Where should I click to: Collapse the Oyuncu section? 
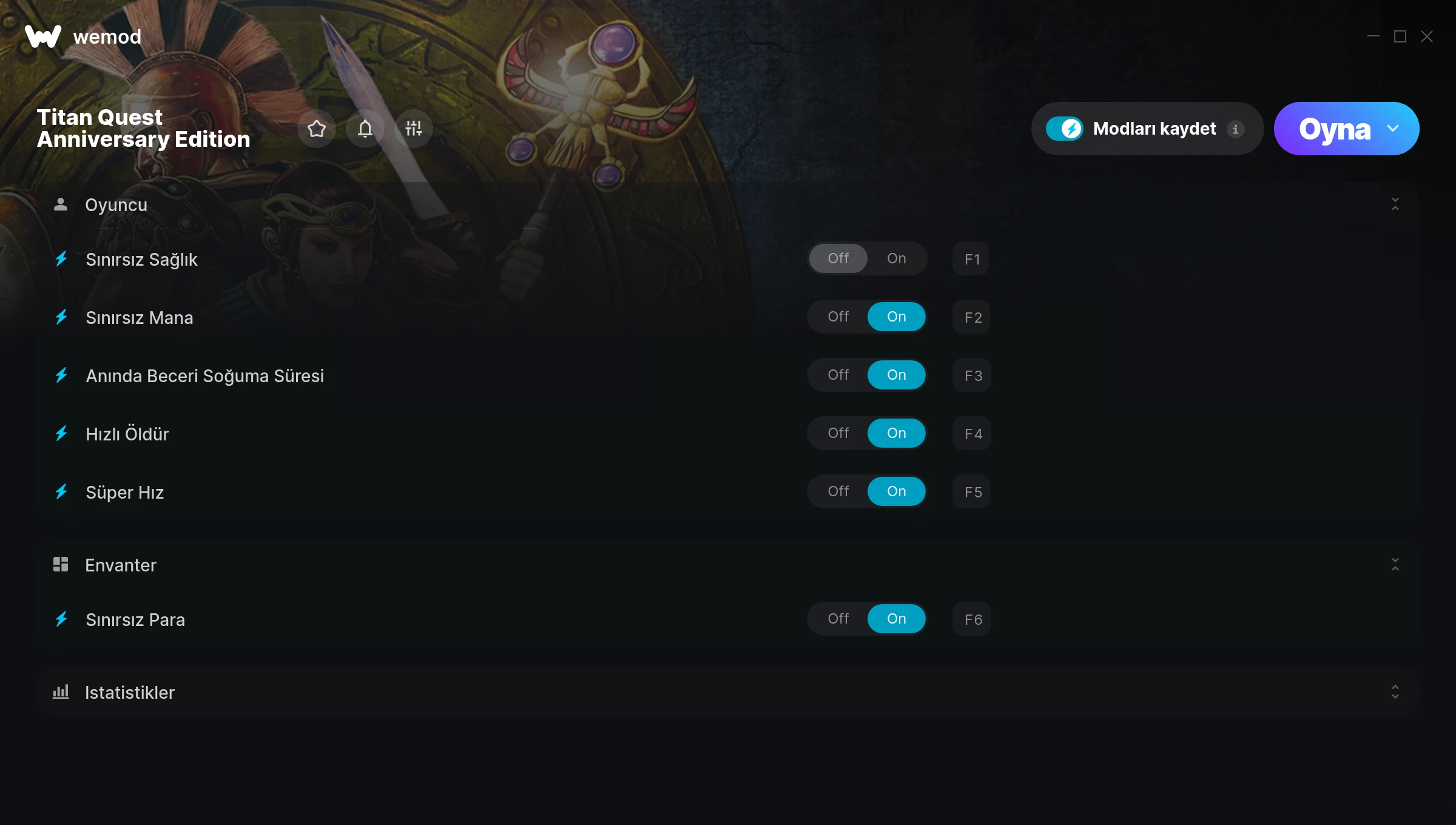tap(1395, 204)
